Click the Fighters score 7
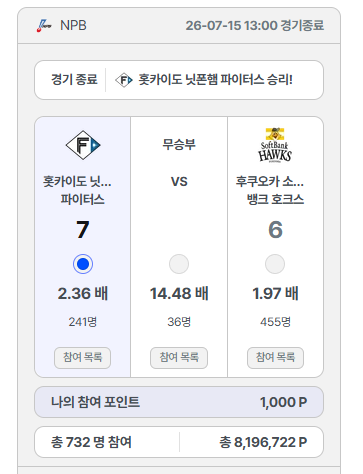363x474 pixels. [83, 230]
